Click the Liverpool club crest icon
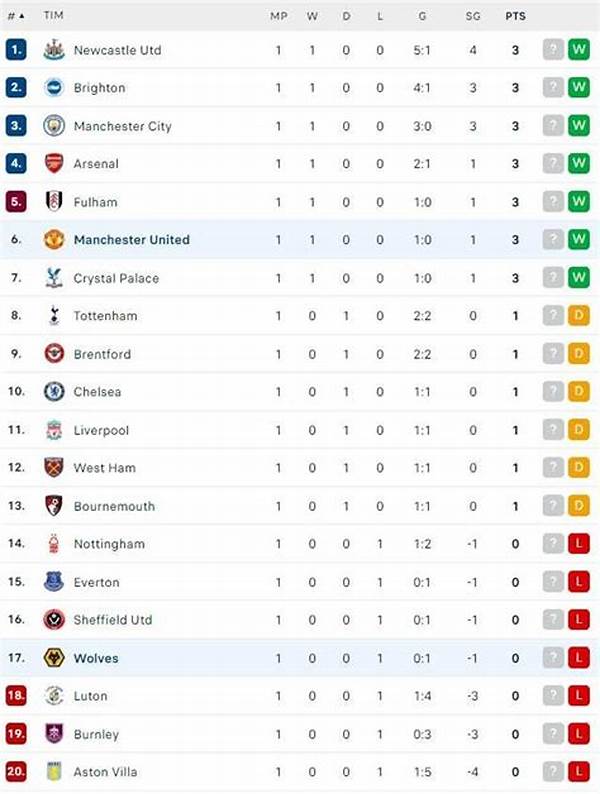The height and width of the screenshot is (794, 600). tap(54, 430)
